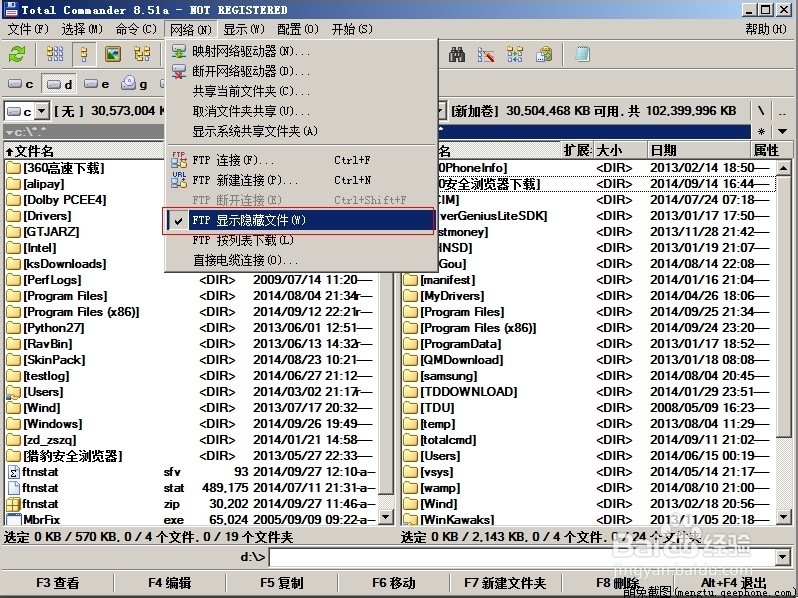Screen dimensions: 798x598
Task: Switch to drive d button
Action: [x=59, y=84]
